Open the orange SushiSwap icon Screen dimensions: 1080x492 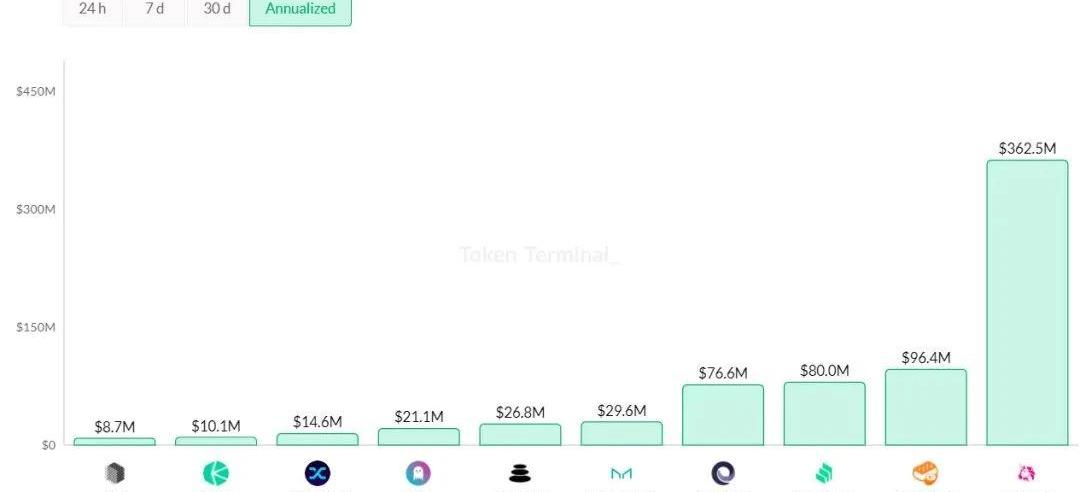(925, 473)
